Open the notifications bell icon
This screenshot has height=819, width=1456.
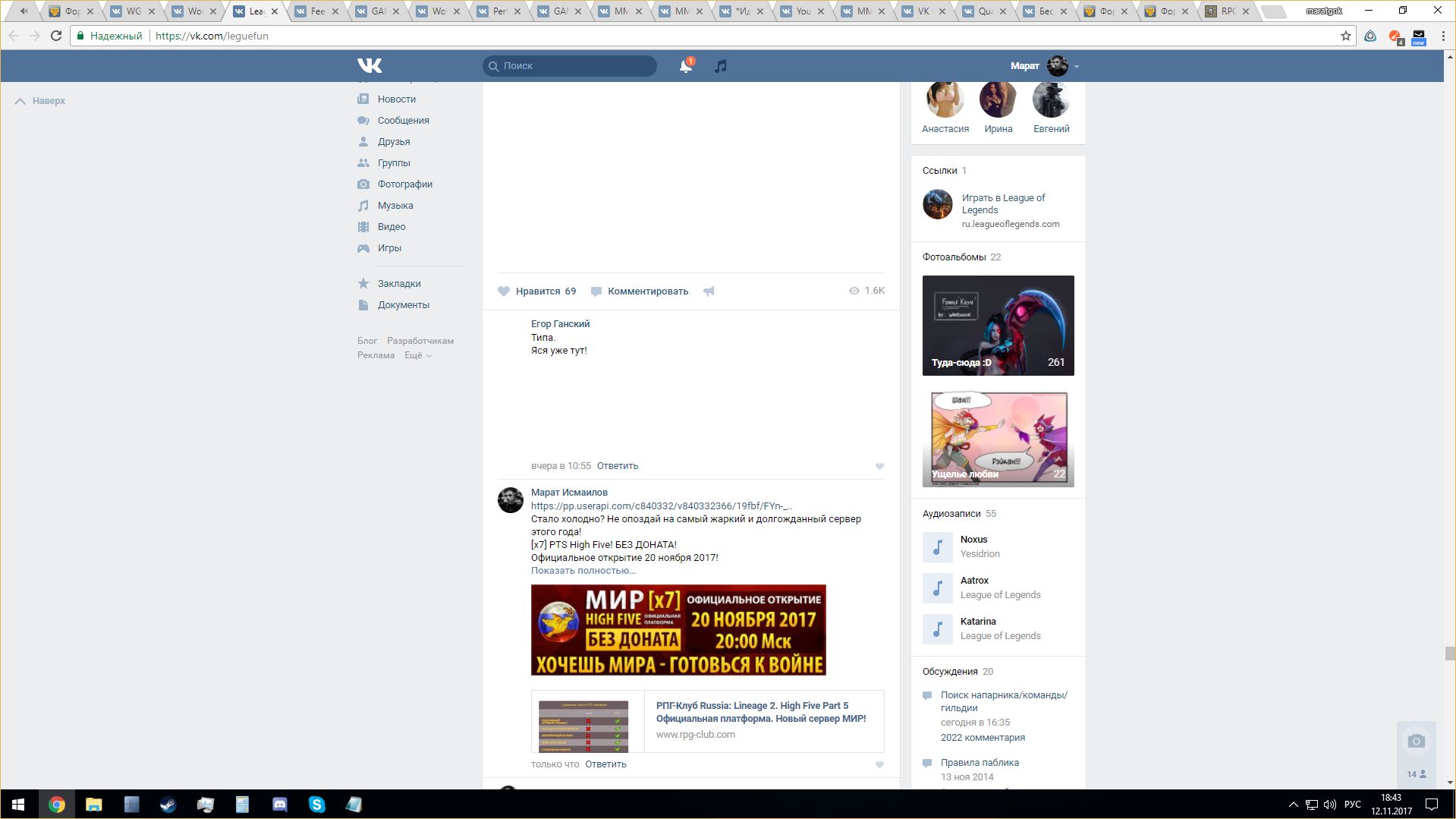point(685,66)
